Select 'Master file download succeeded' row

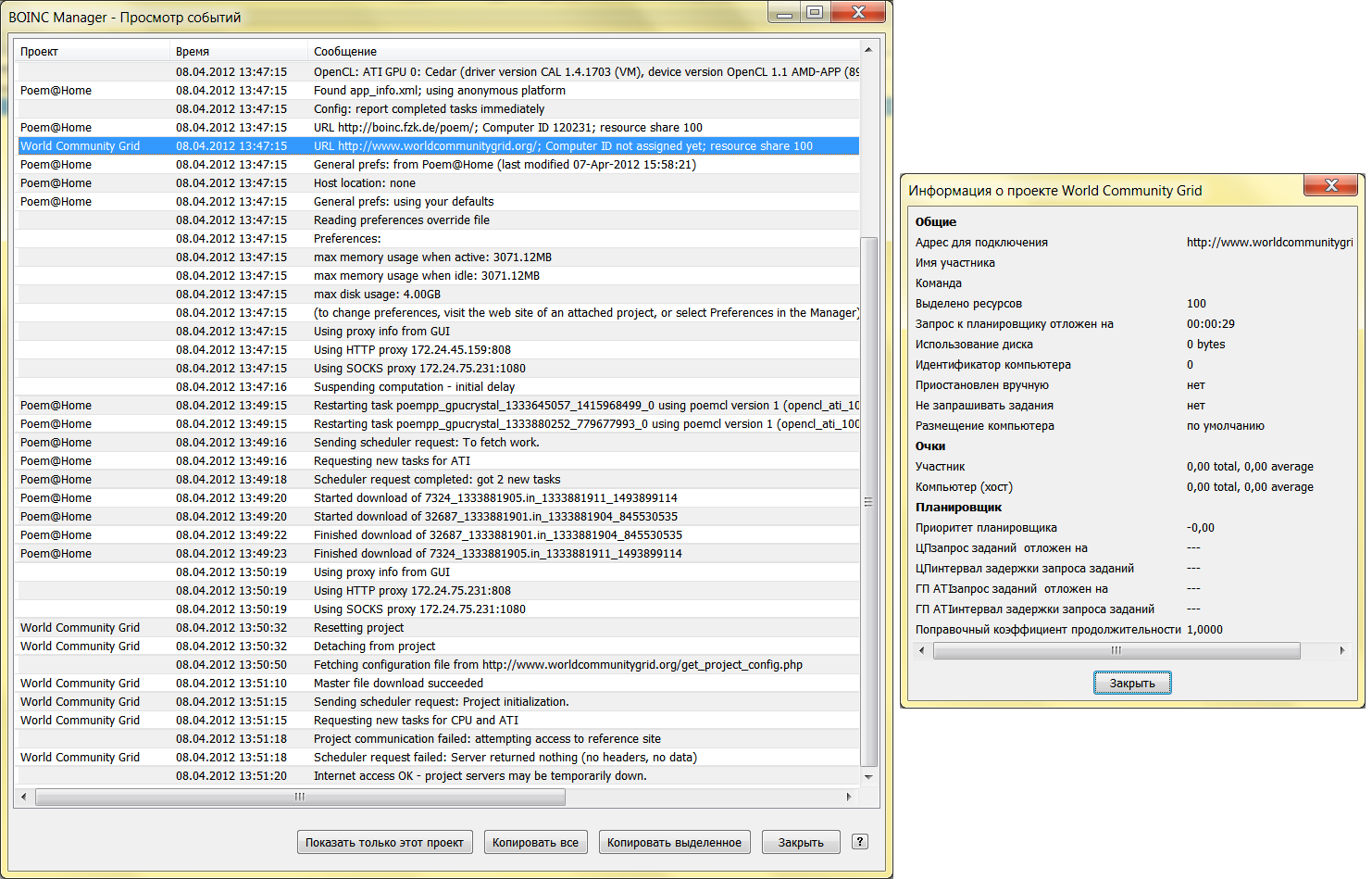tap(438, 683)
